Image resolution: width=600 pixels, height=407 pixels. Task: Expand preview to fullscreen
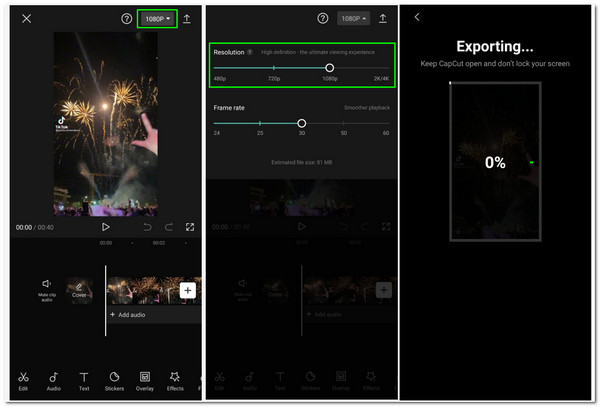(190, 227)
